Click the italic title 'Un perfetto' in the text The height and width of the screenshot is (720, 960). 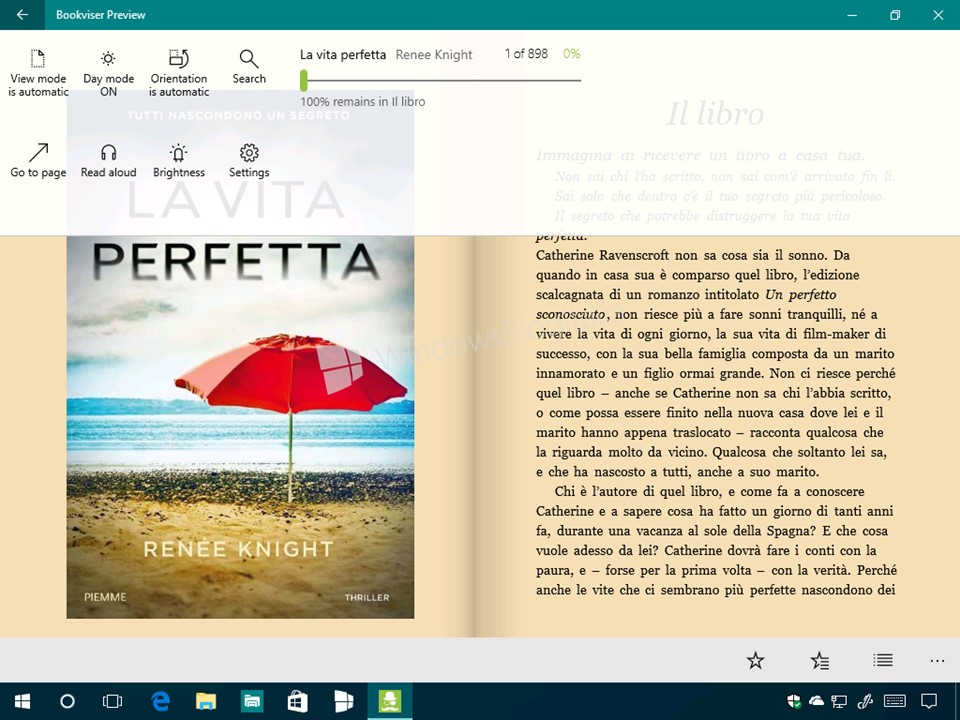click(x=801, y=294)
